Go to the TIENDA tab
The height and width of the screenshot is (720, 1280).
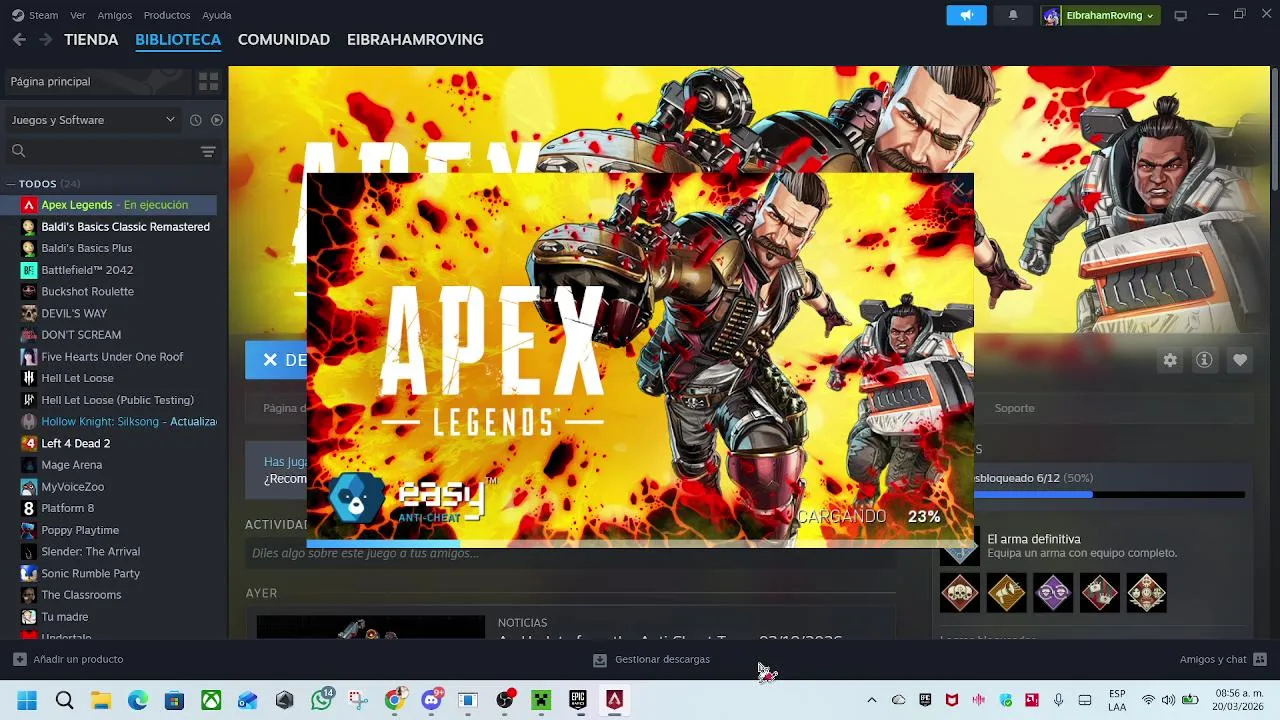(x=91, y=40)
